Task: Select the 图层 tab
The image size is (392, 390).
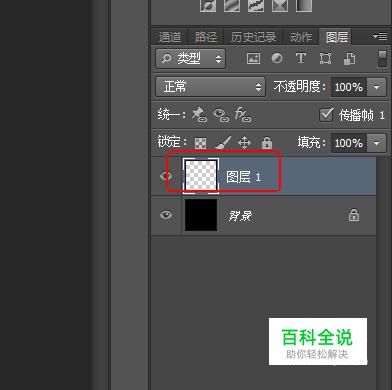Action: pos(337,37)
